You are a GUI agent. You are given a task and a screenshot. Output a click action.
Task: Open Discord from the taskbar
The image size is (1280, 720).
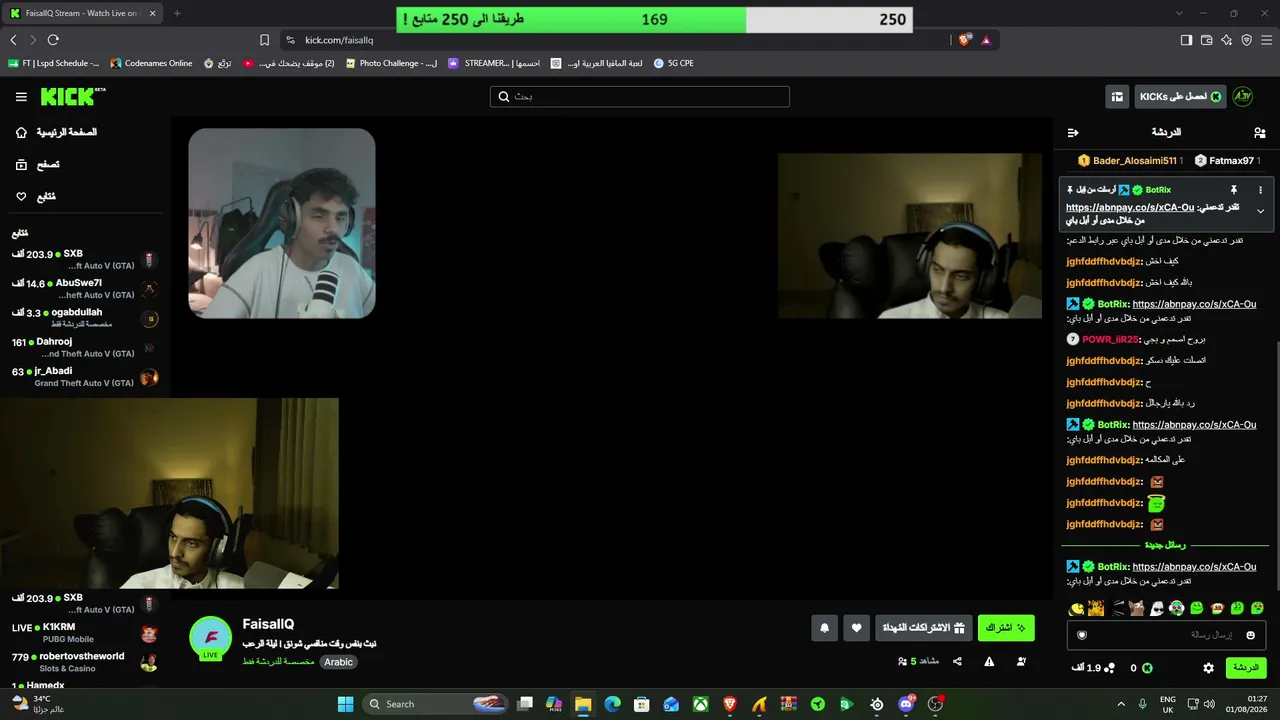[x=906, y=704]
